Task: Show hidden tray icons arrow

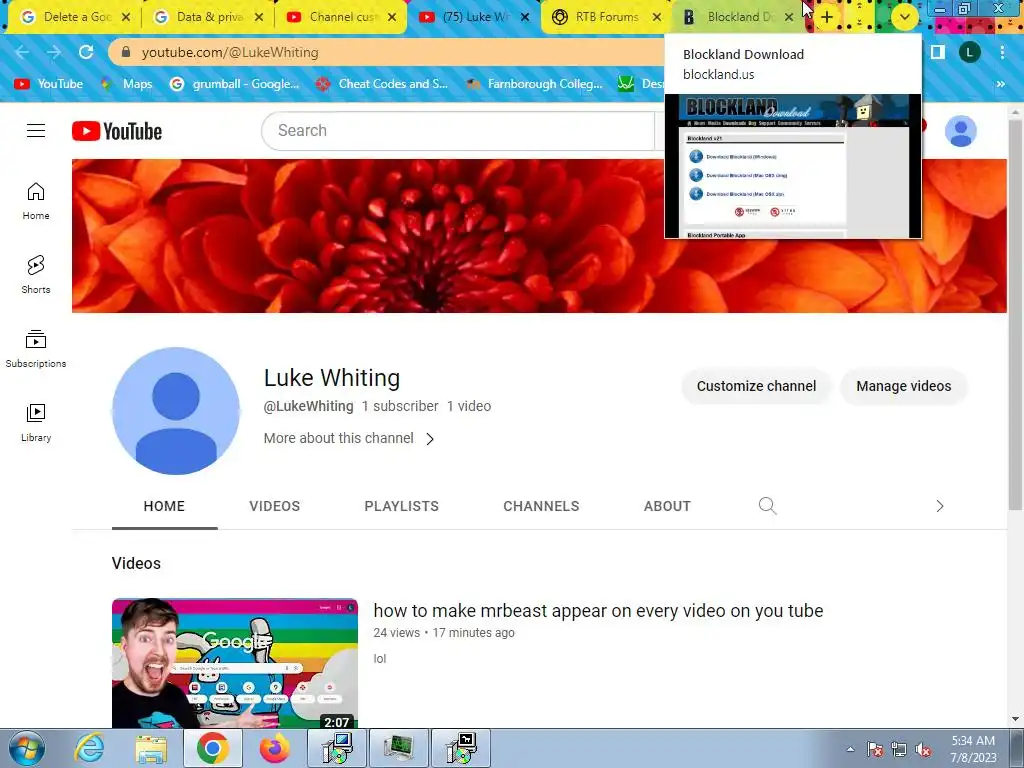Action: (x=850, y=749)
